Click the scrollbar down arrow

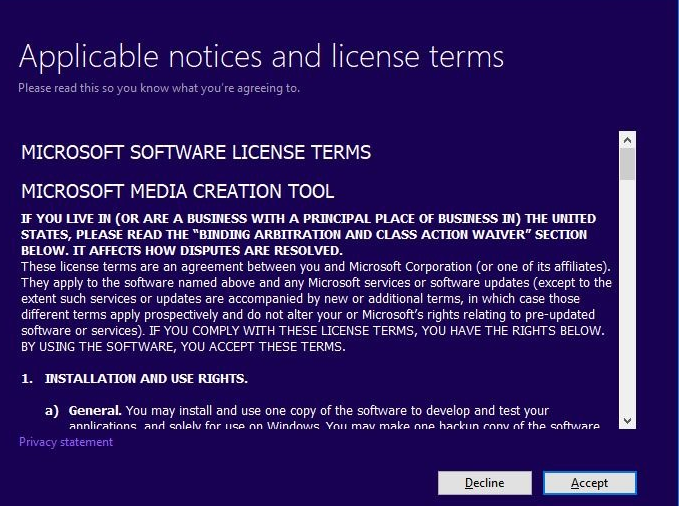[627, 420]
